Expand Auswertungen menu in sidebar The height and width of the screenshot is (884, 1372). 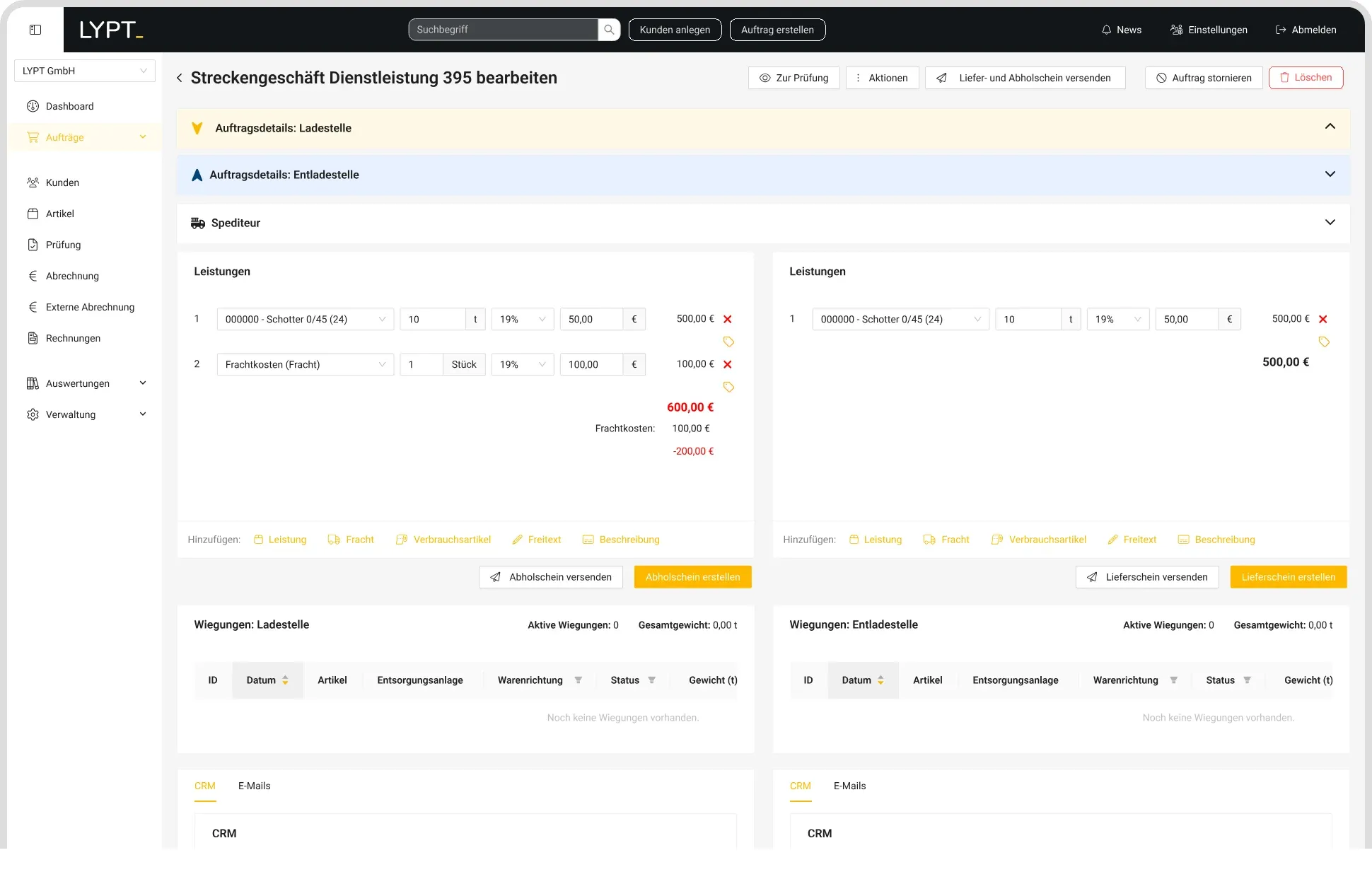(86, 383)
